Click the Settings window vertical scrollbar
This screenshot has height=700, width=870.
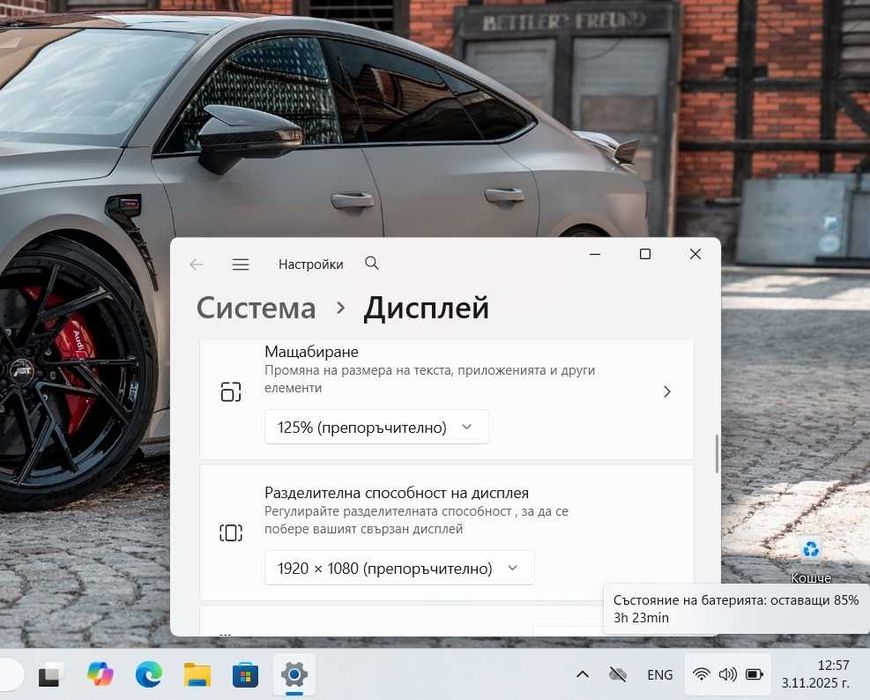coord(716,454)
